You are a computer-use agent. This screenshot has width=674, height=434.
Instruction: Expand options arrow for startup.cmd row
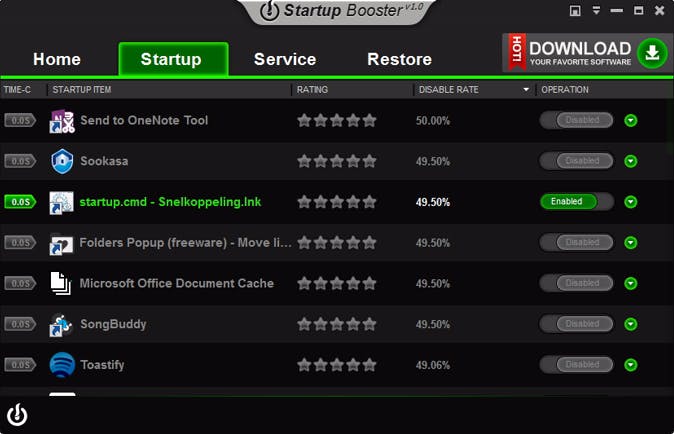631,202
